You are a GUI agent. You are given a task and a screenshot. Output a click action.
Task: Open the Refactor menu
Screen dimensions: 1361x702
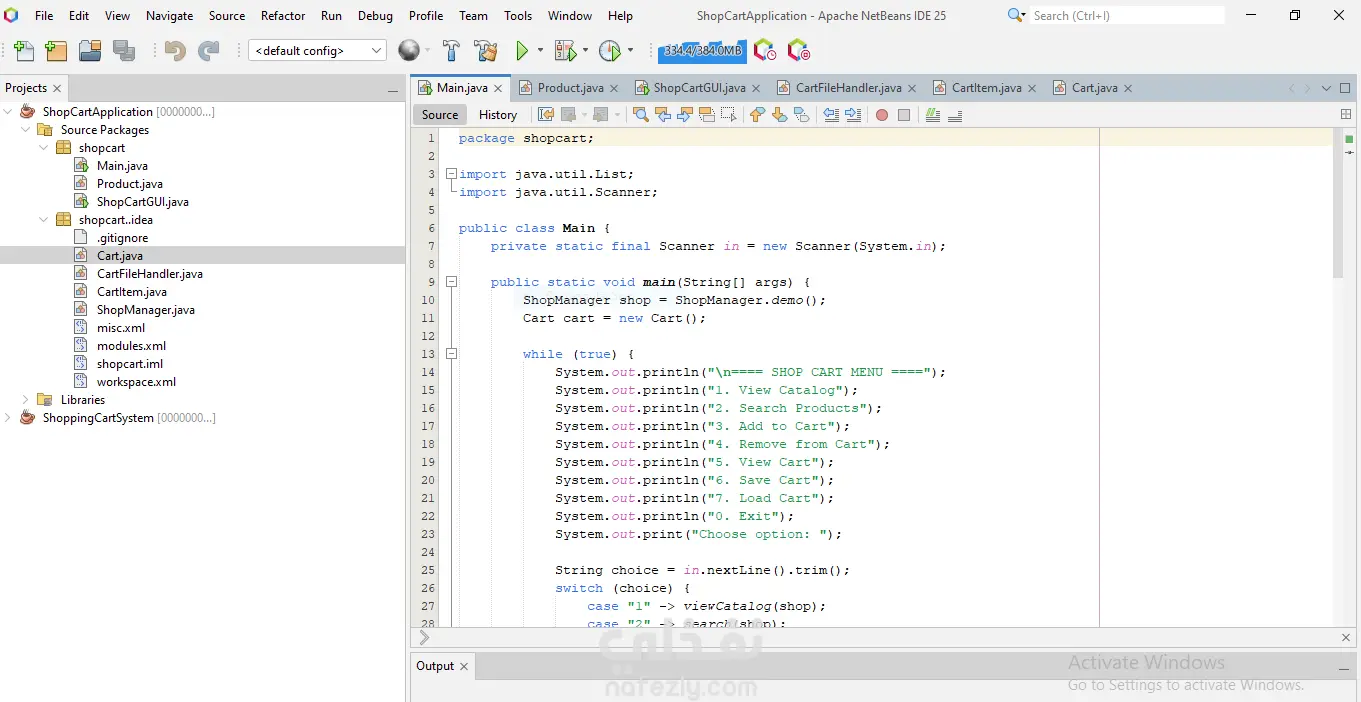pyautogui.click(x=283, y=16)
